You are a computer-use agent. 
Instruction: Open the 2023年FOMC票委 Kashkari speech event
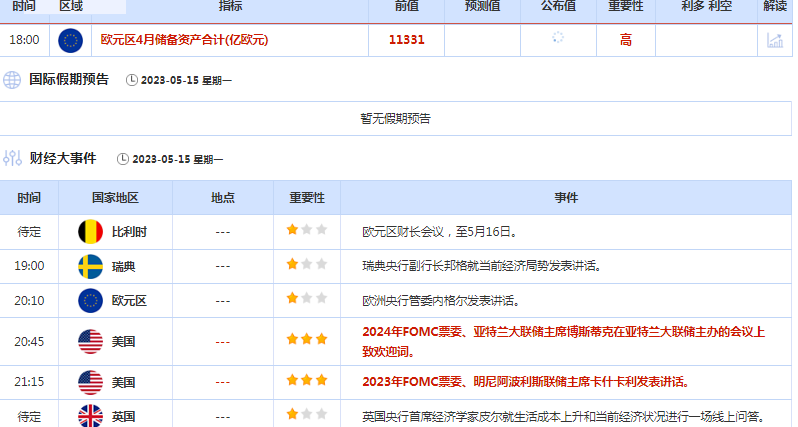point(525,382)
